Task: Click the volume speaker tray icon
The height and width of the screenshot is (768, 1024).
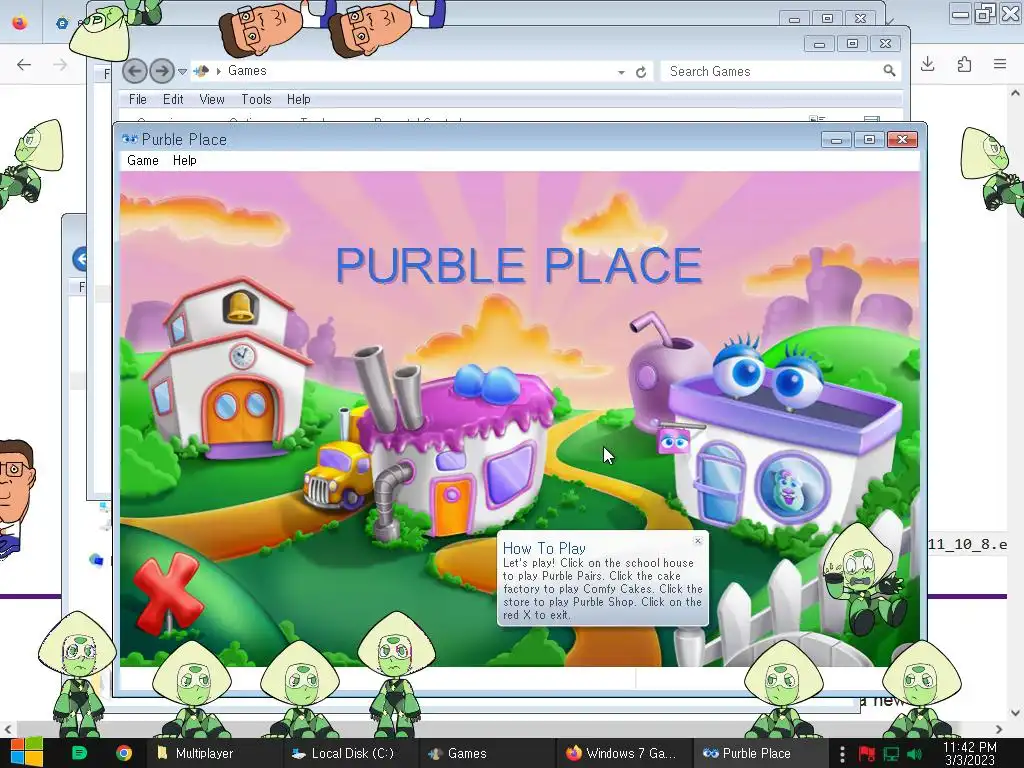Action: tap(914, 754)
